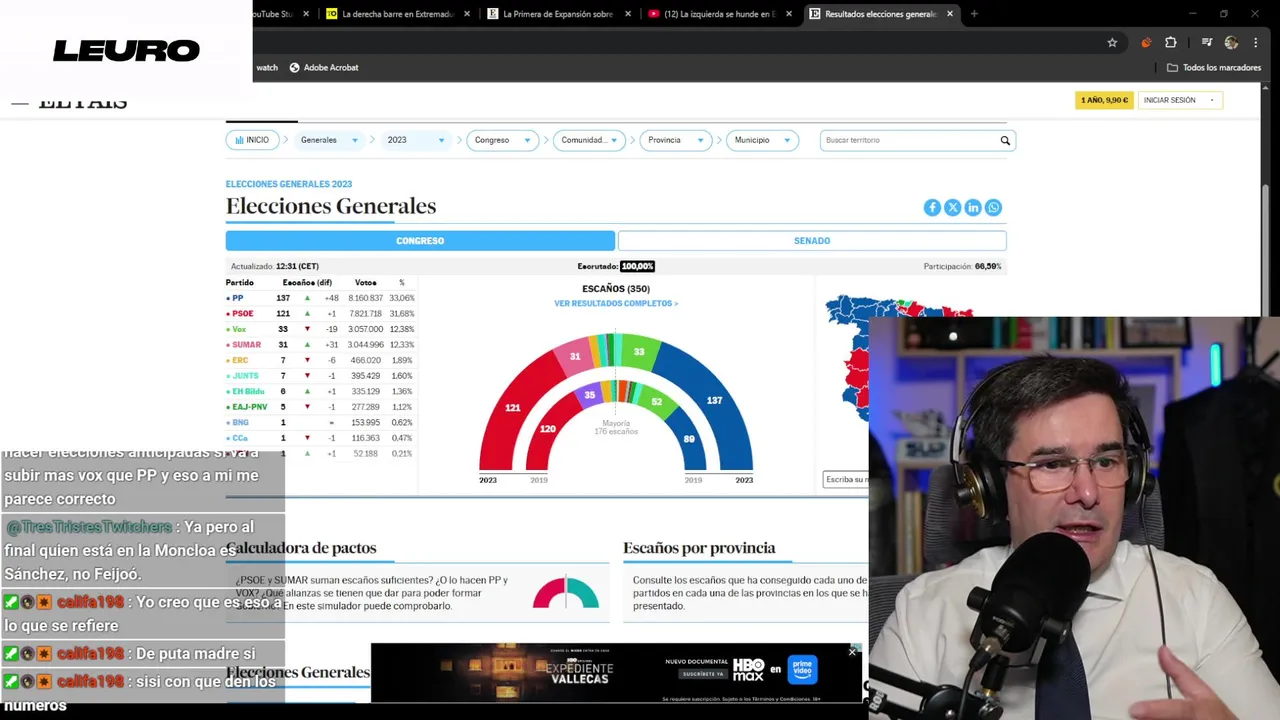Viewport: 1280px width, 720px height.
Task: Open the Generales election type dropdown
Action: [x=329, y=140]
